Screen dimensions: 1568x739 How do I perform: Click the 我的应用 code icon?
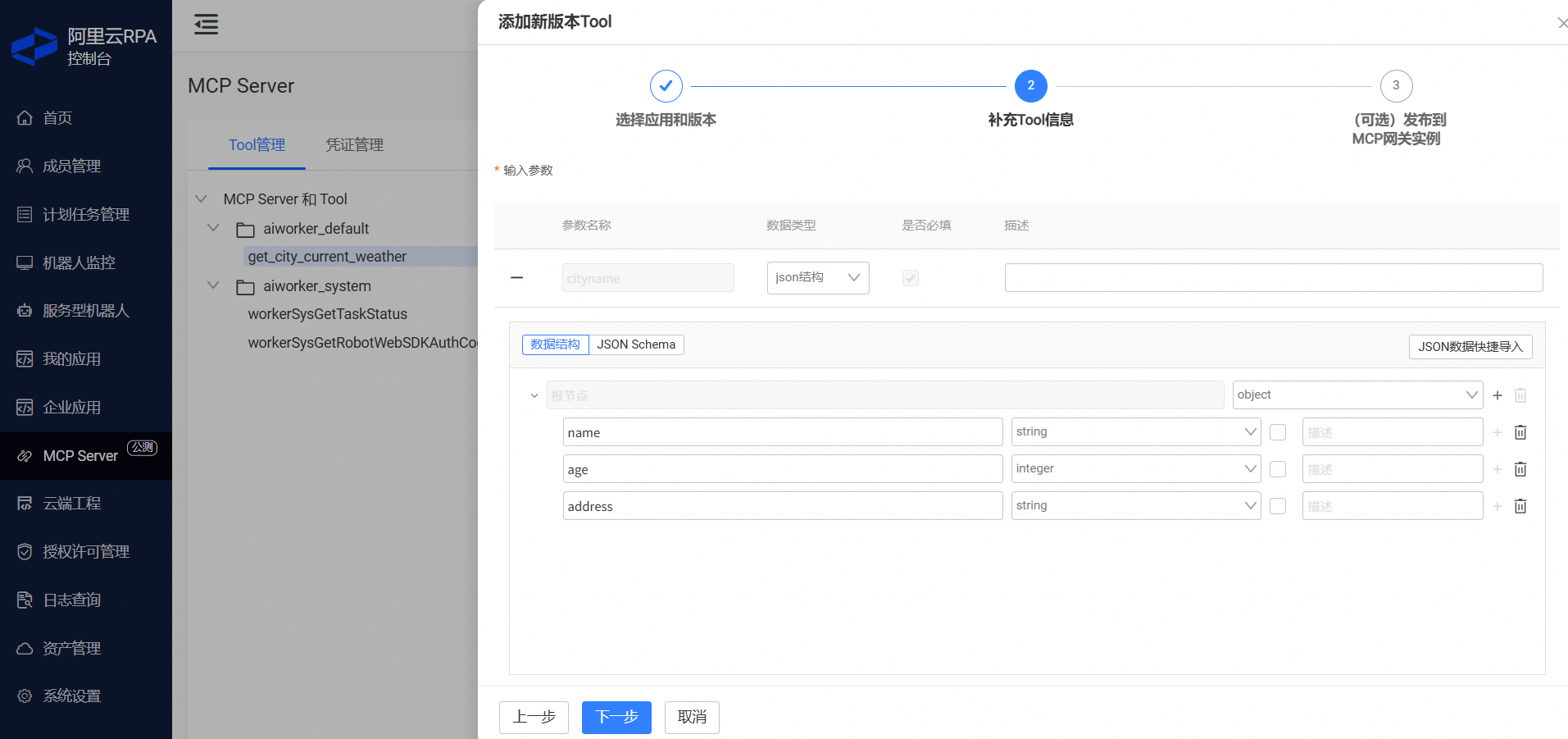(25, 359)
